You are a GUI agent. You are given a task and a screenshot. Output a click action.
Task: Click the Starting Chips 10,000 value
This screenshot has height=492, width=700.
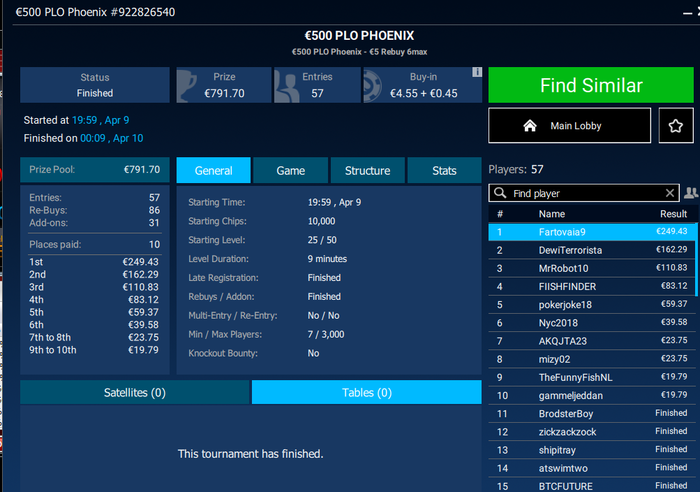click(x=321, y=221)
